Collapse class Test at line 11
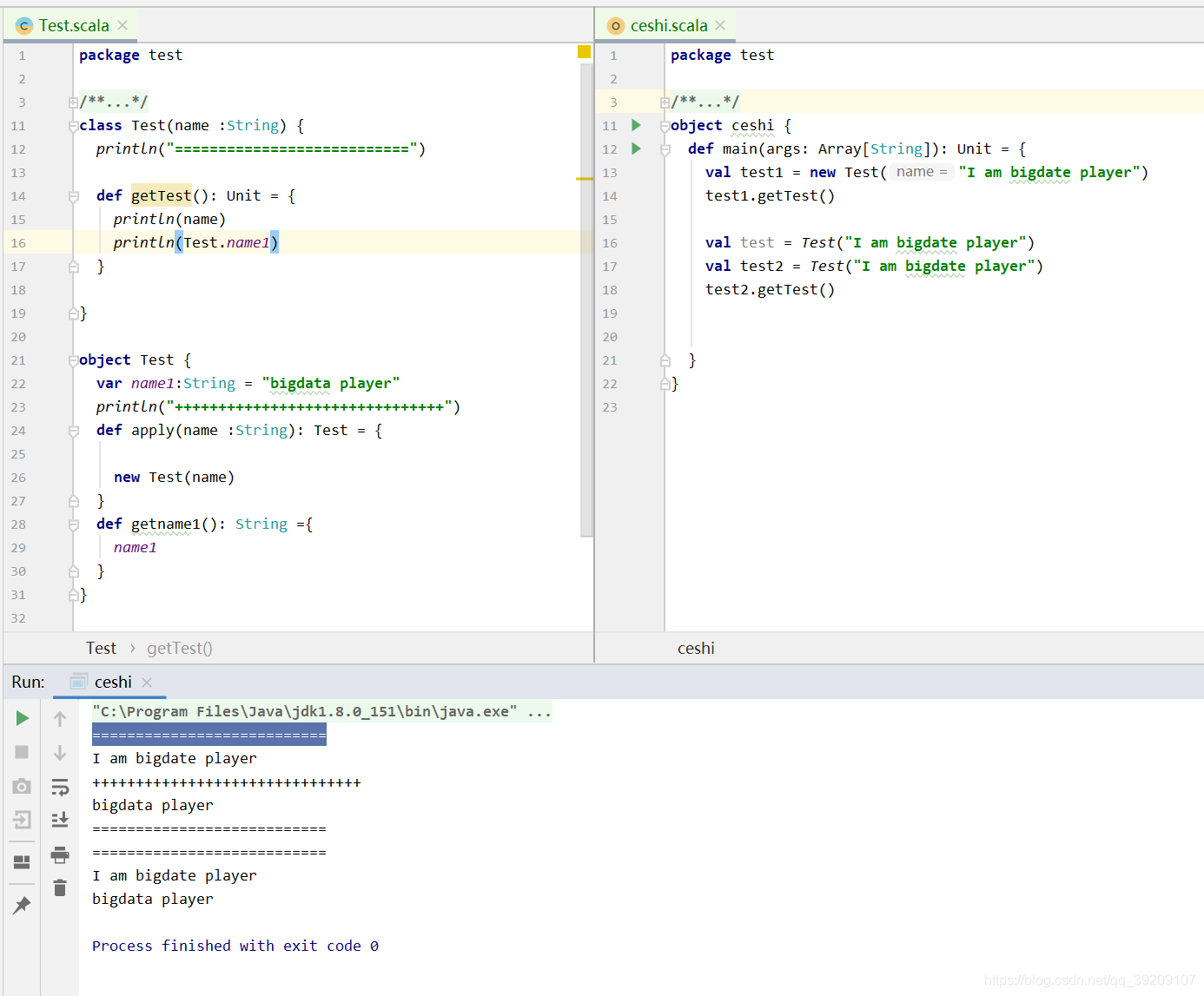The height and width of the screenshot is (996, 1204). coord(73,126)
